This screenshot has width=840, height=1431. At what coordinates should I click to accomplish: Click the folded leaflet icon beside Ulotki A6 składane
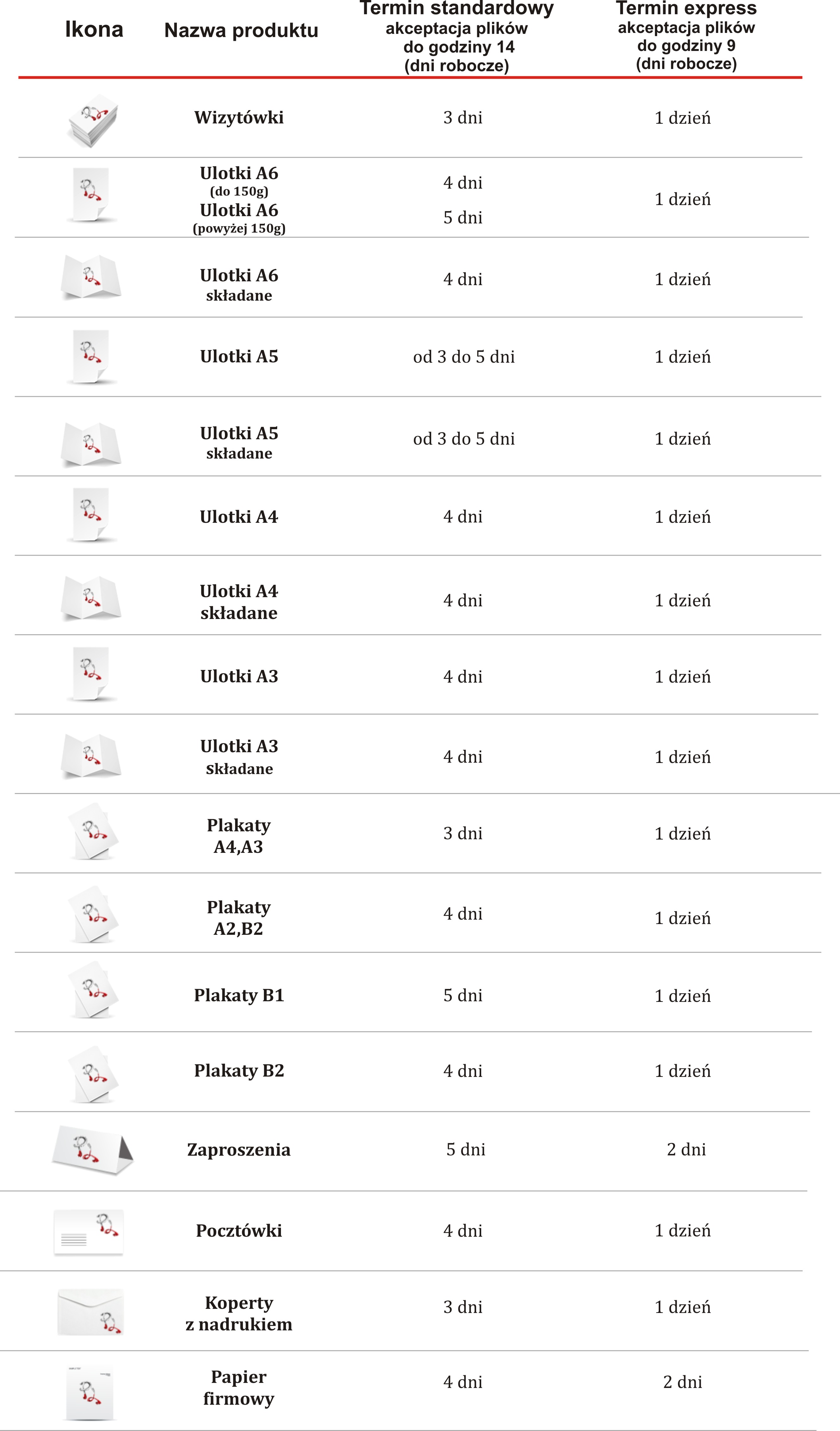tap(91, 277)
